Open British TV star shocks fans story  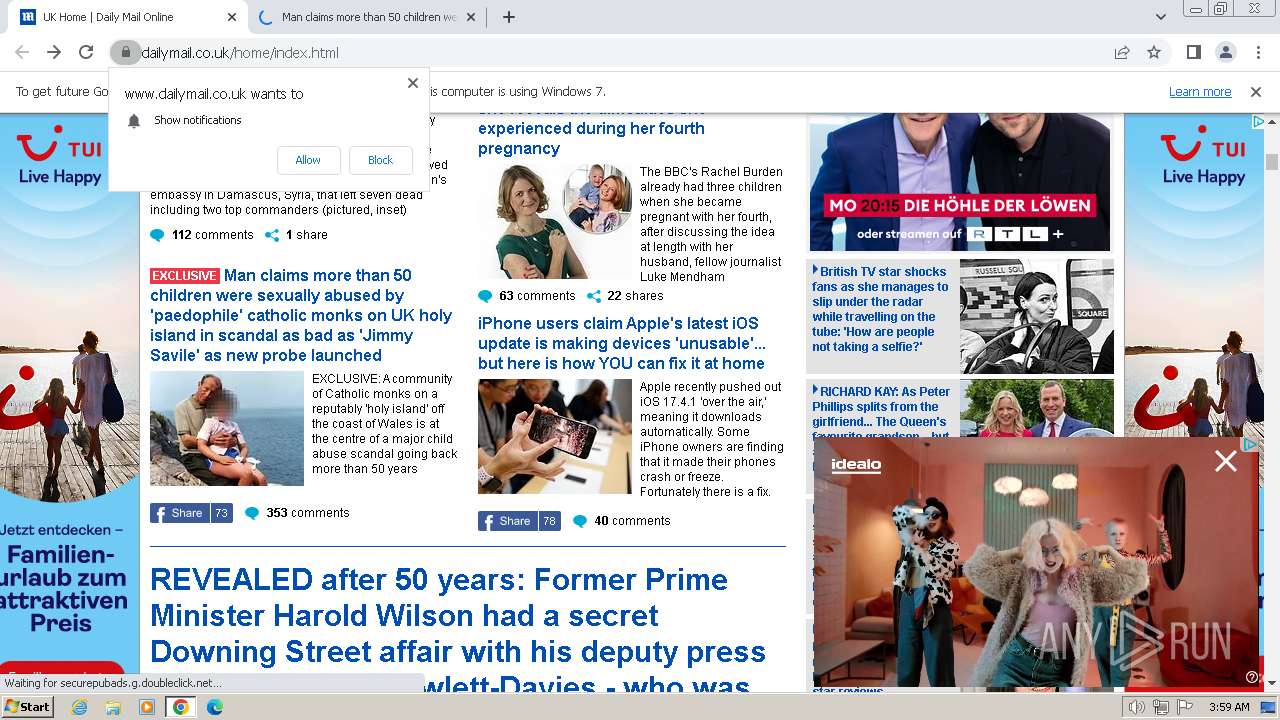tap(880, 309)
